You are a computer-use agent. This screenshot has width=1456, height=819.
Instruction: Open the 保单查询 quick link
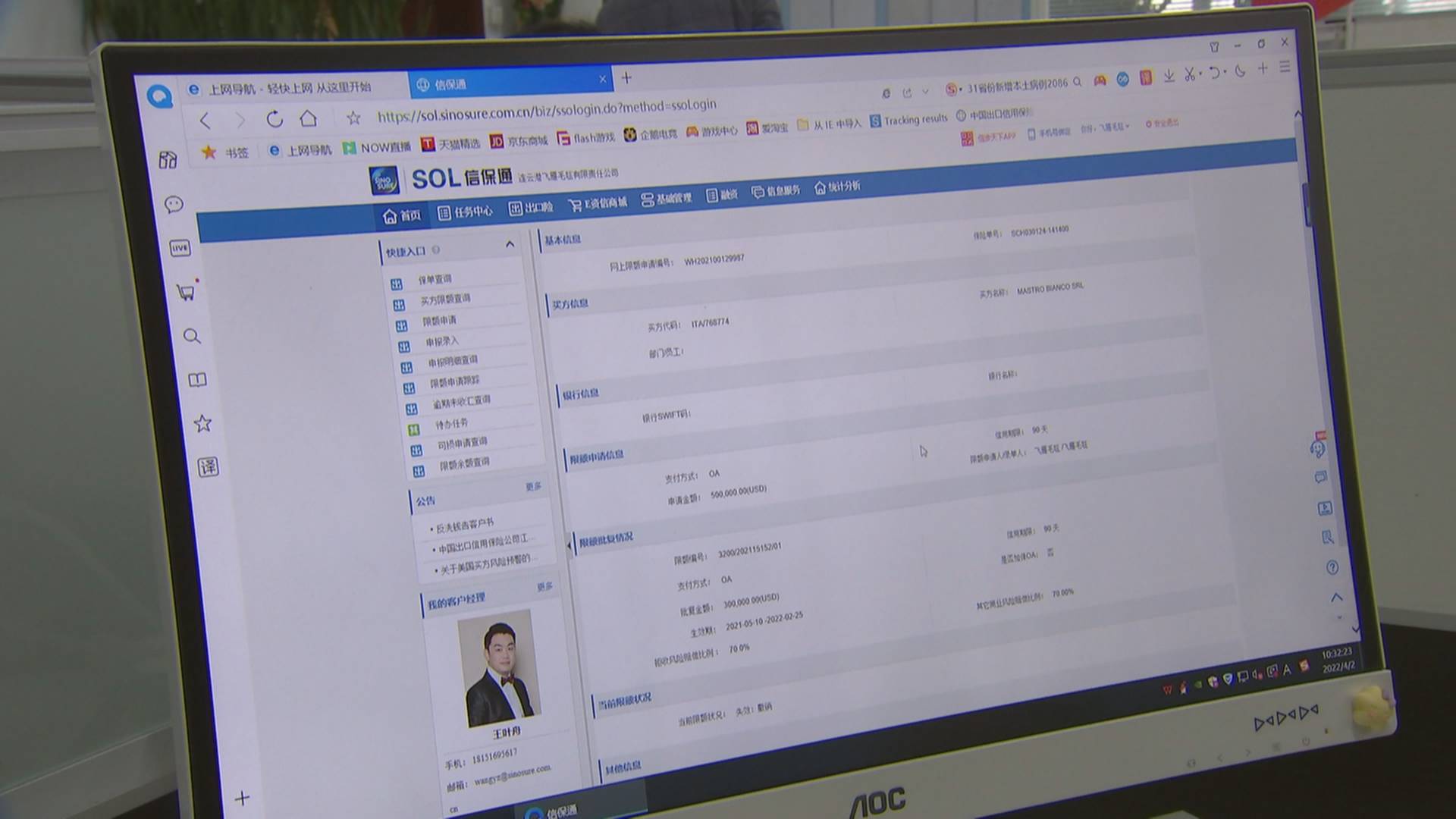435,280
